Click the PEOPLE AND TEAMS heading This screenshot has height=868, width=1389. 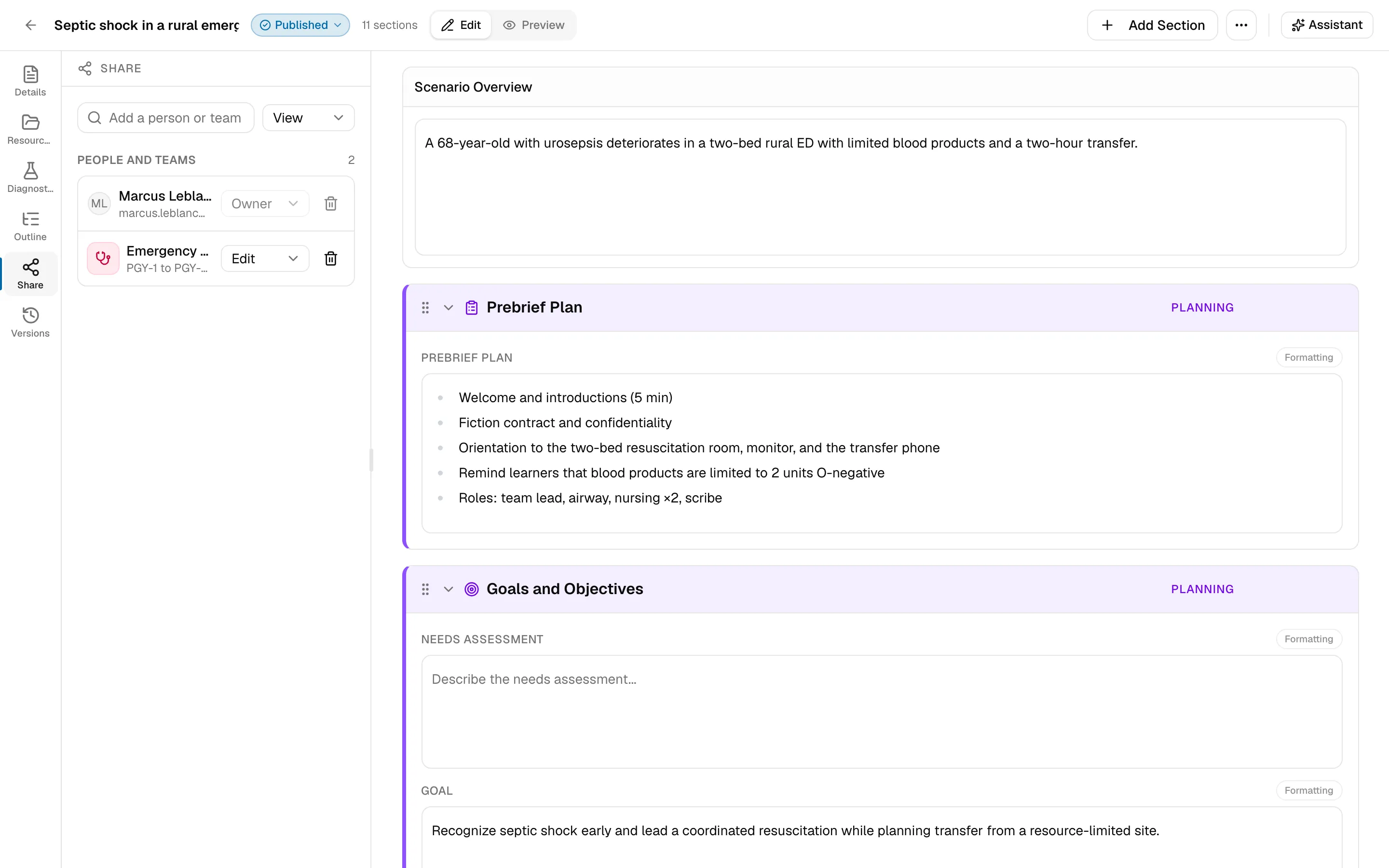pyautogui.click(x=136, y=160)
